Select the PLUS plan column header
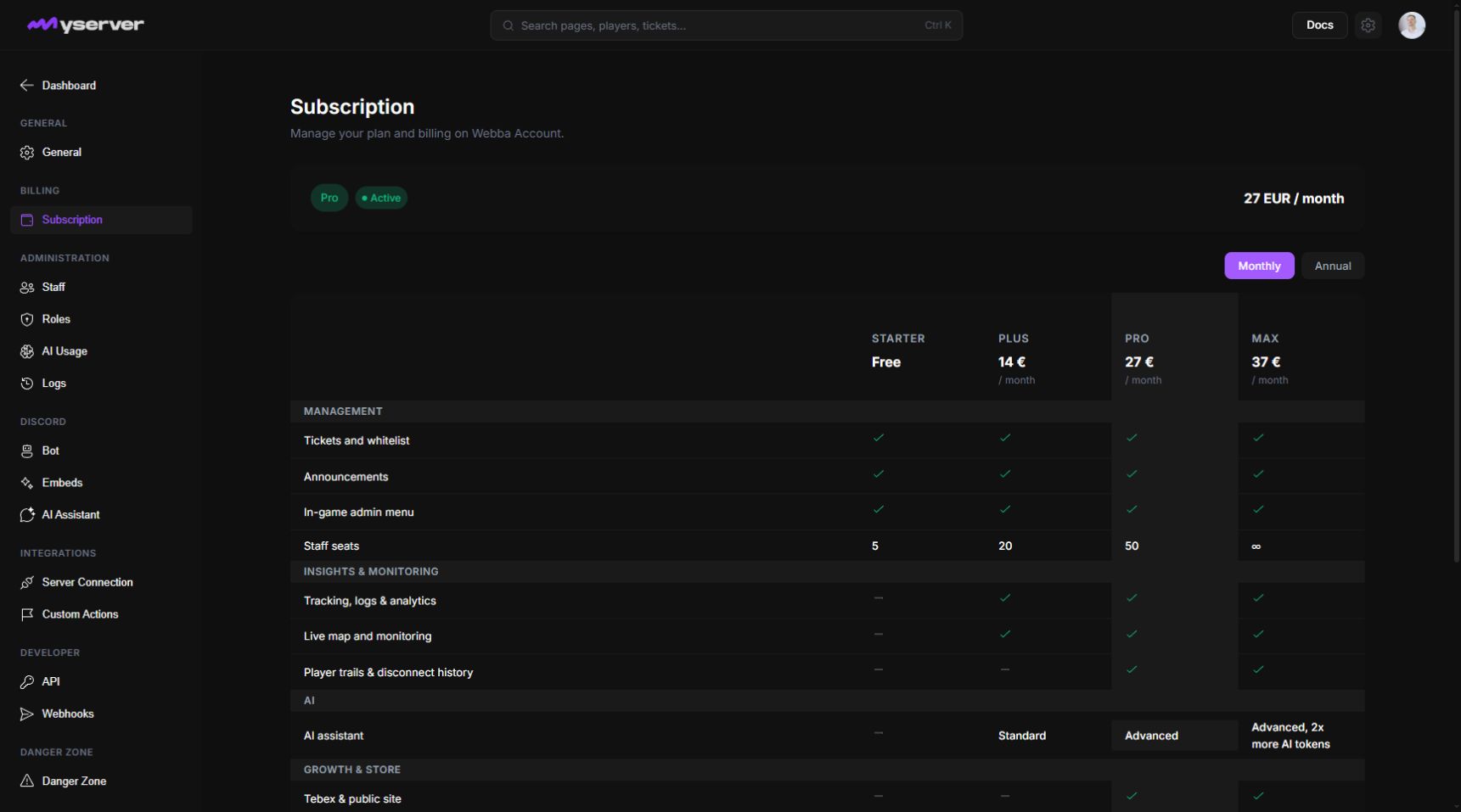This screenshot has height=812, width=1461. pyautogui.click(x=1014, y=339)
